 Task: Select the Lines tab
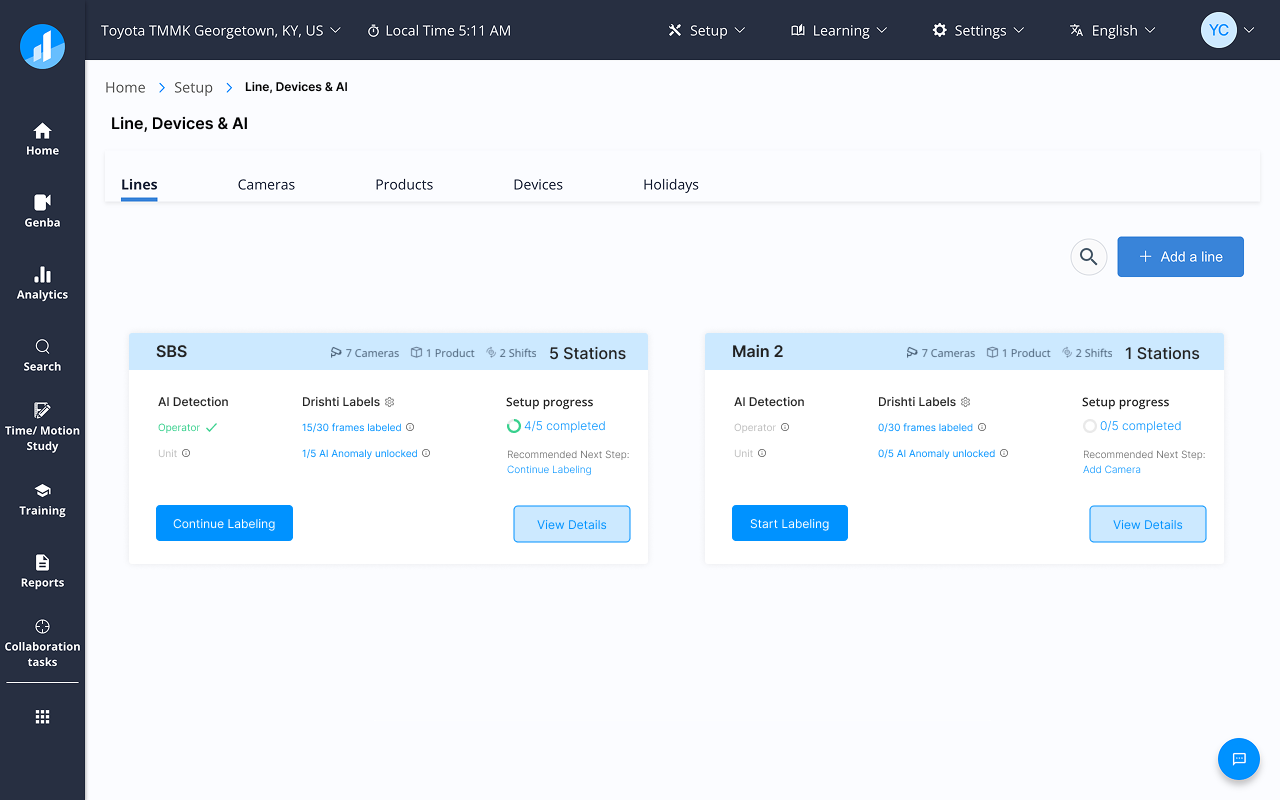click(139, 184)
